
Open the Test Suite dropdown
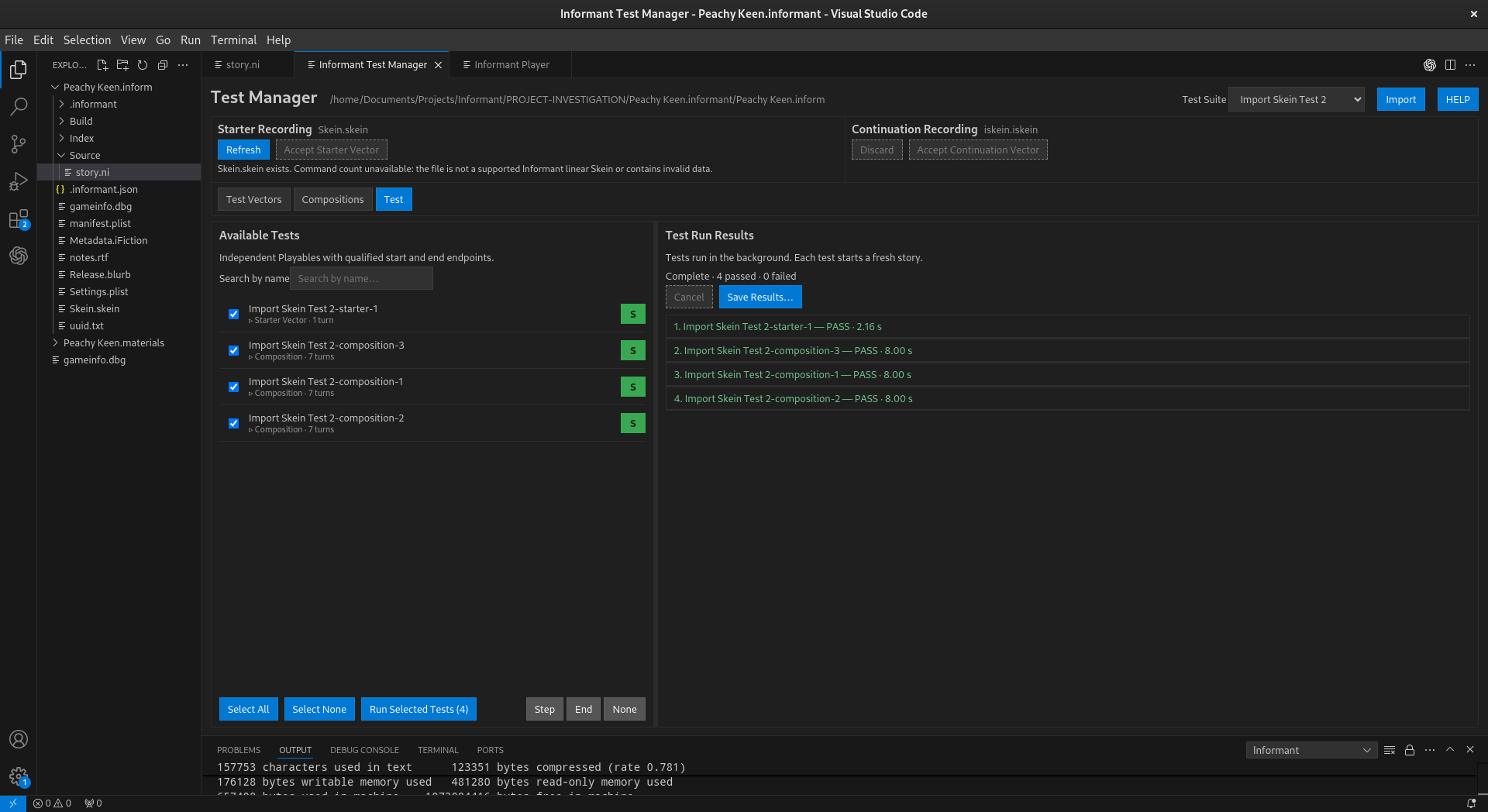[1297, 99]
